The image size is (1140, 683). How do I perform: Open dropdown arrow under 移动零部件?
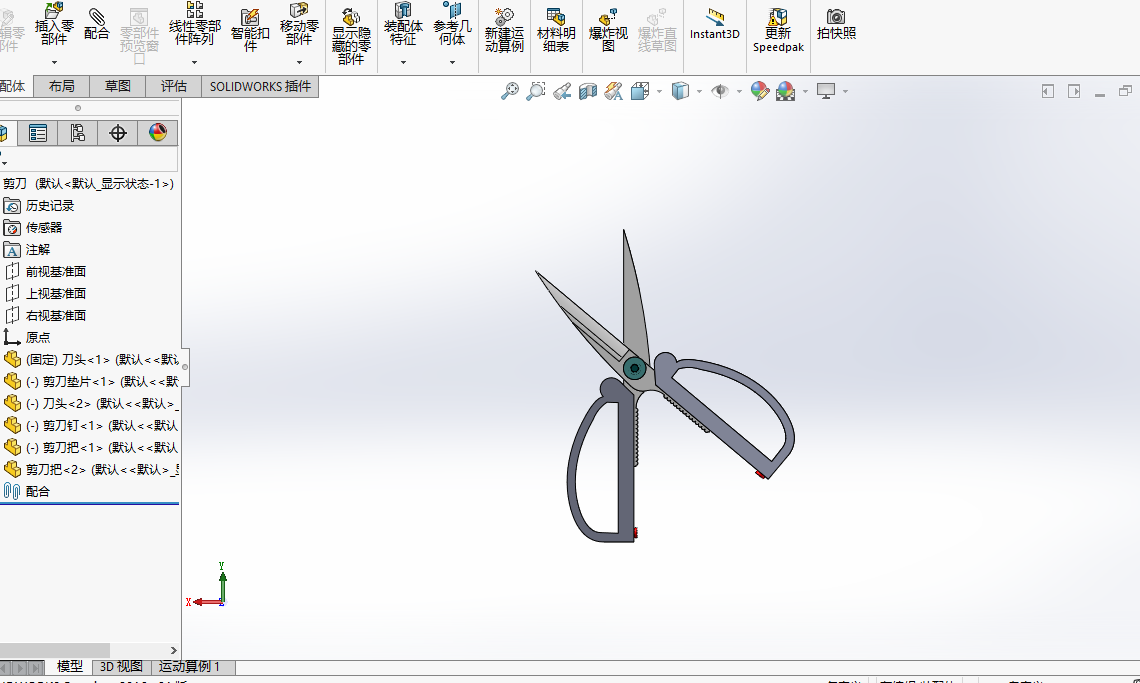299,63
